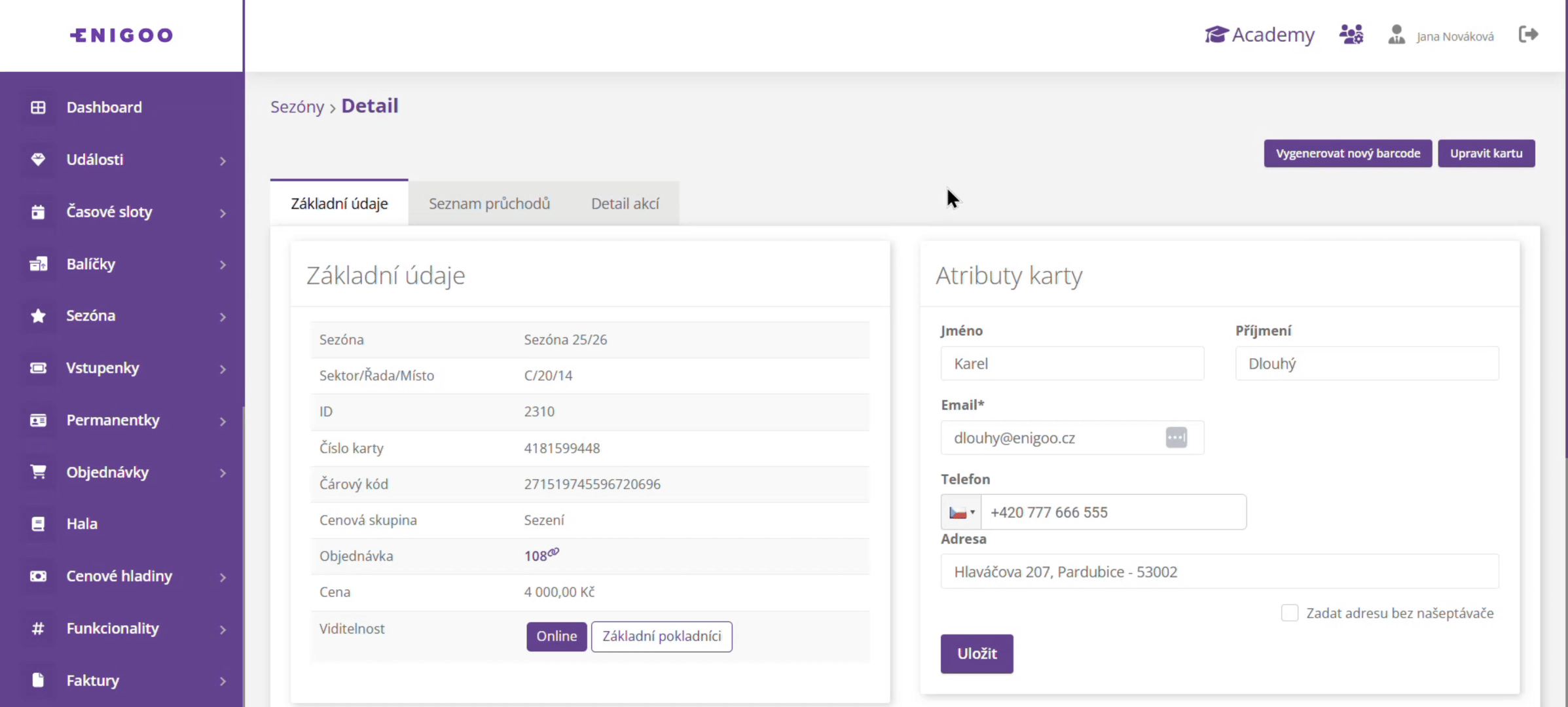Toggle Základní pokladníci visibility

[x=661, y=636]
